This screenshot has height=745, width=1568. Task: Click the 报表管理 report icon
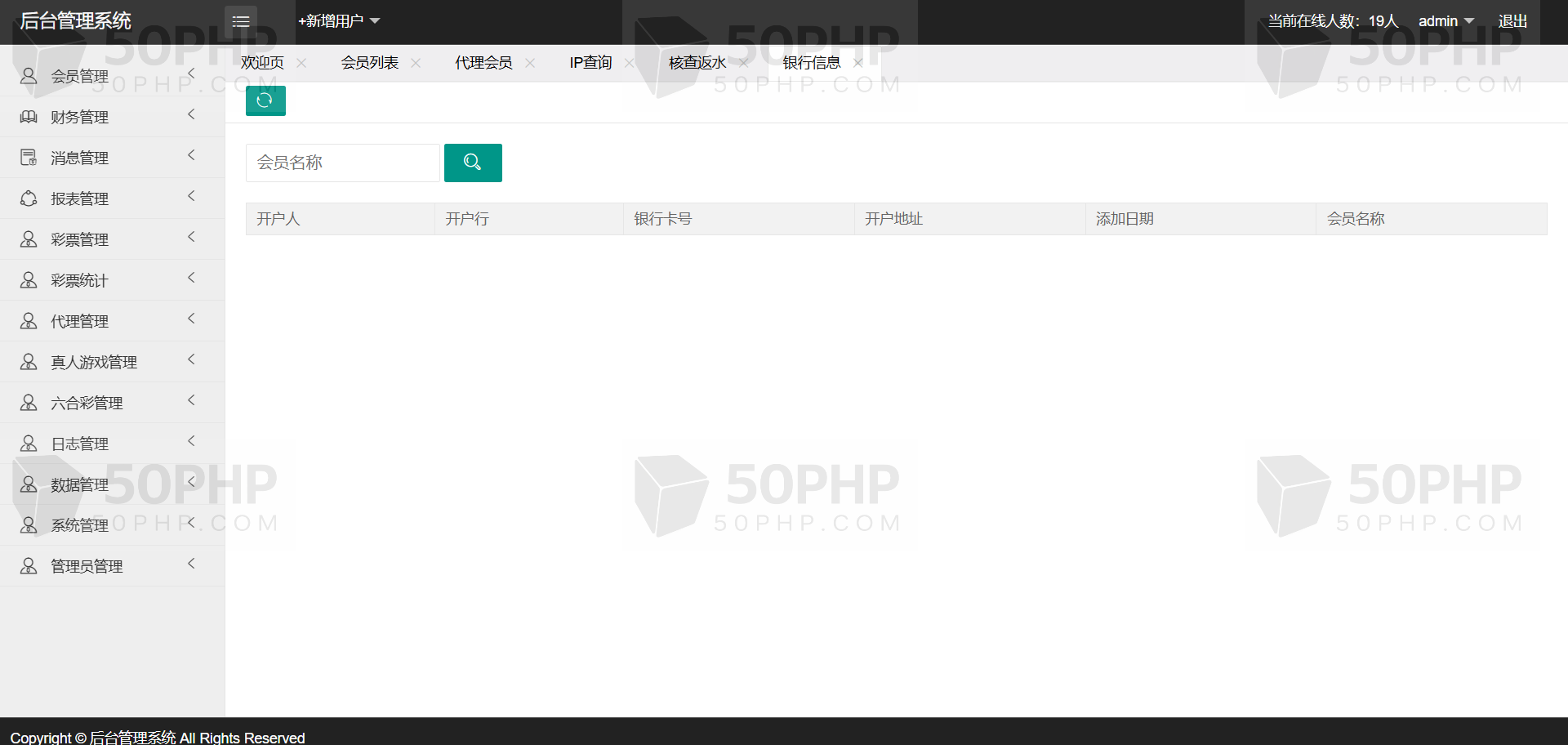point(29,199)
